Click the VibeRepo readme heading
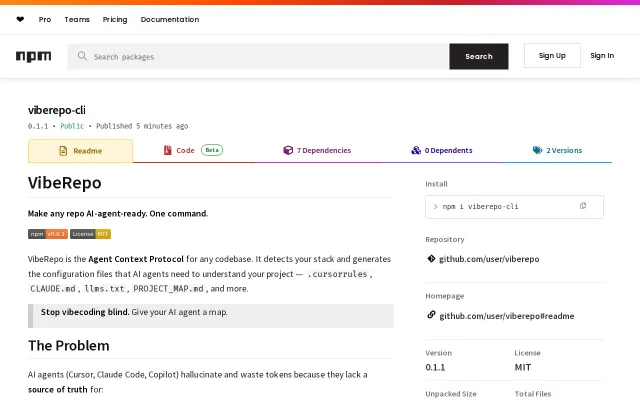Image resolution: width=640 pixels, height=400 pixels. click(x=64, y=182)
